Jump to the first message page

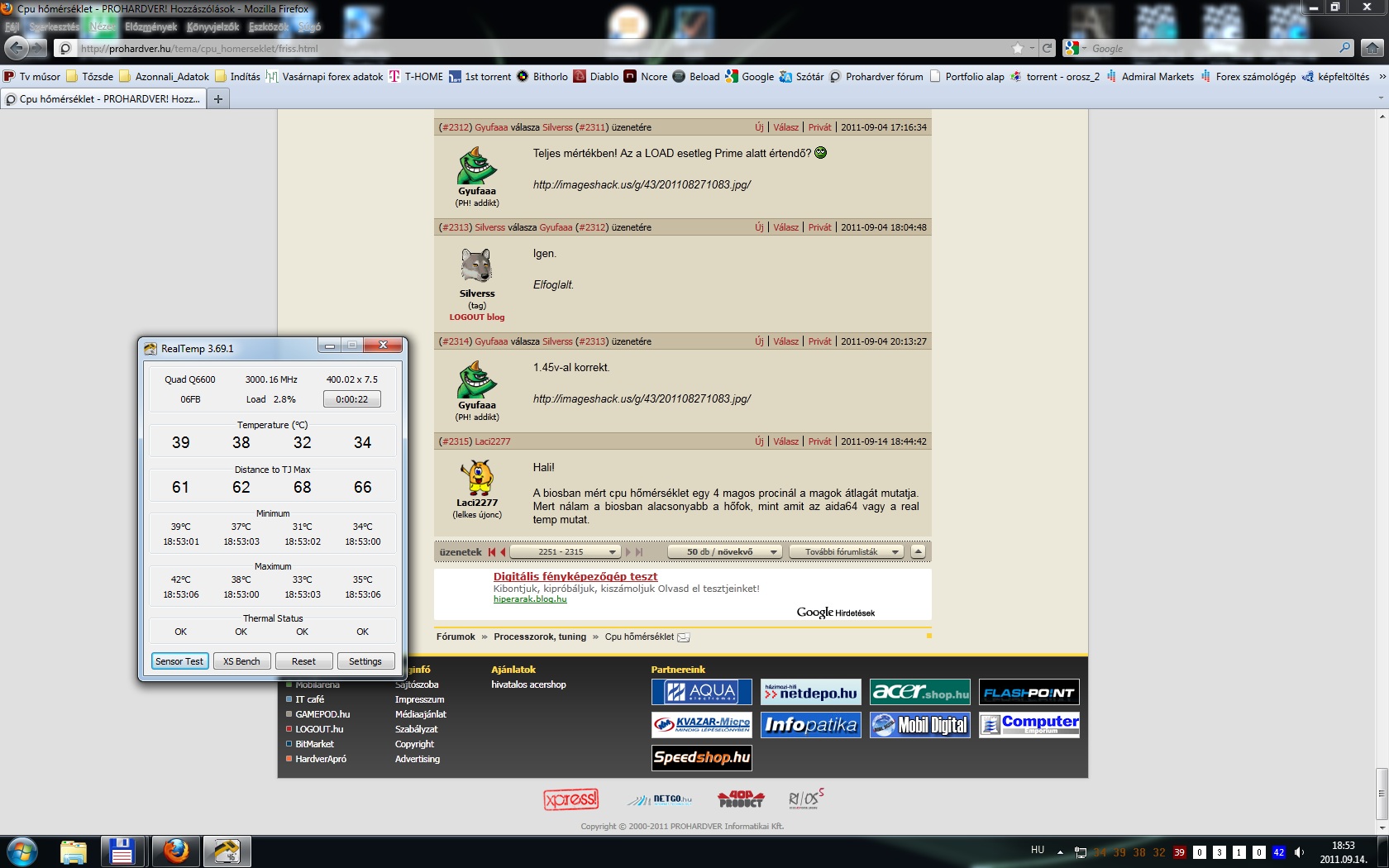[492, 552]
